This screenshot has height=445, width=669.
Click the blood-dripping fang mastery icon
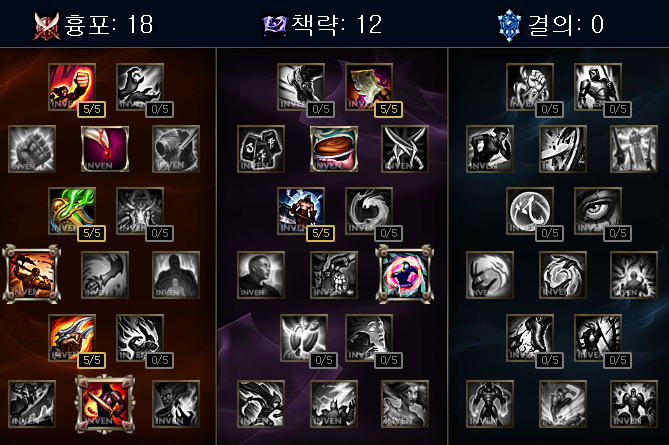[105, 149]
